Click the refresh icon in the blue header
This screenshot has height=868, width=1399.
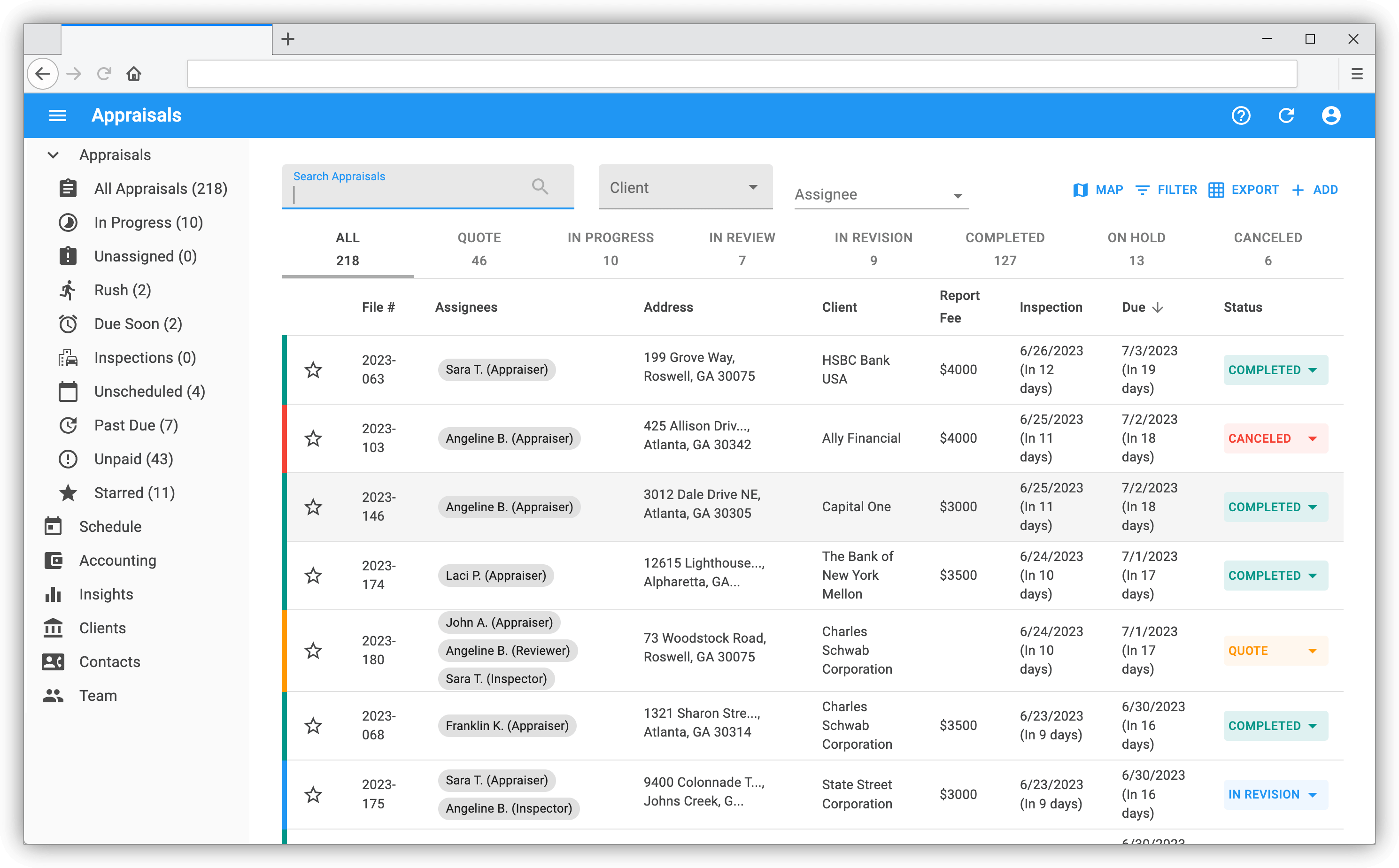pos(1286,115)
